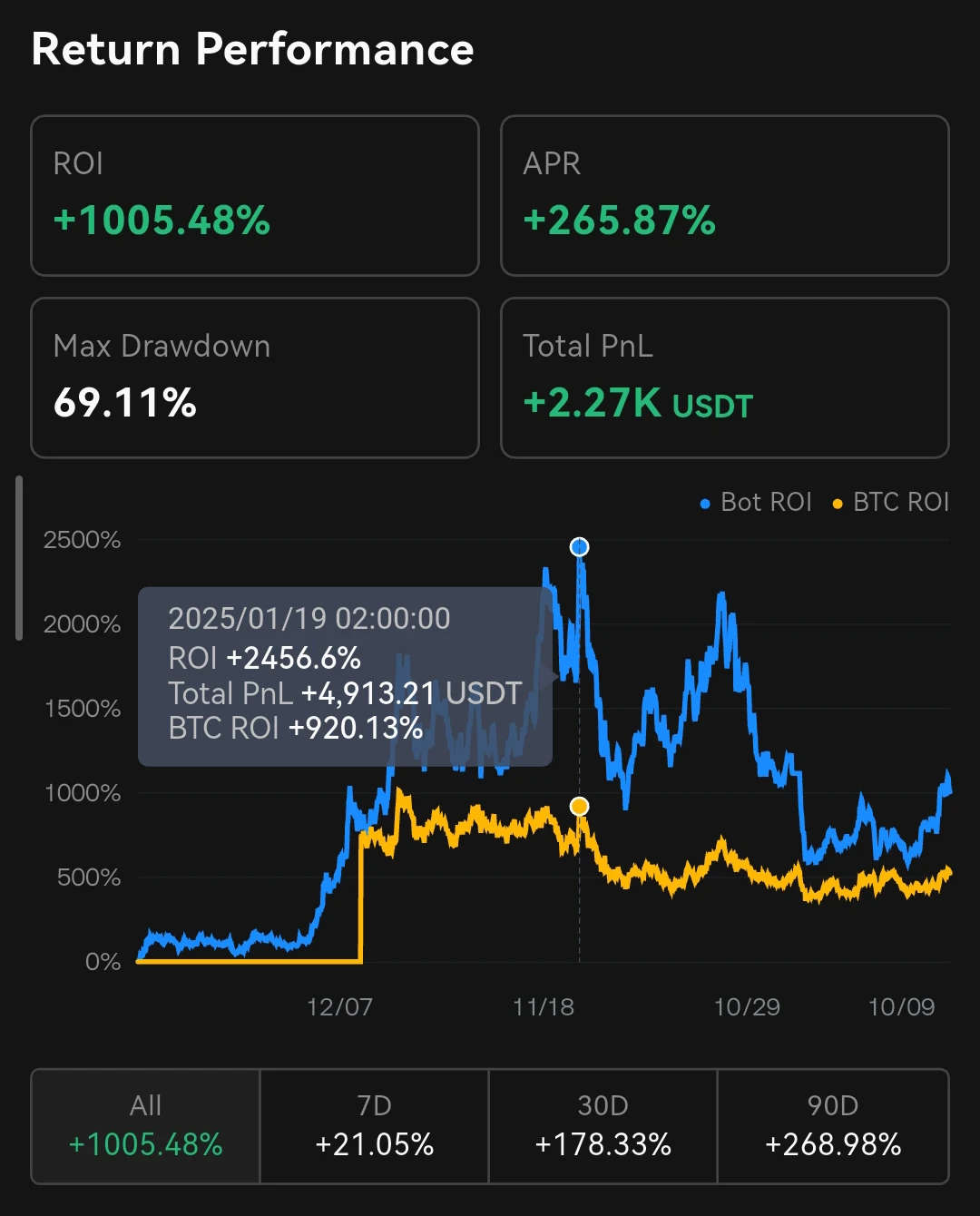Tap the chart tooltip showing 2025/01/19
The width and height of the screenshot is (980, 1216).
point(345,677)
